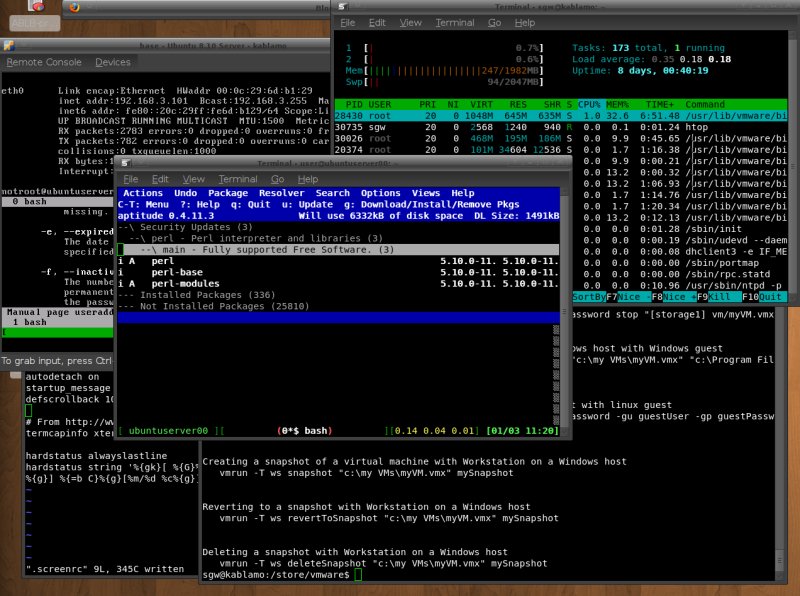Select htop process row 30735 sgw
The height and width of the screenshot is (596, 800).
coord(561,127)
